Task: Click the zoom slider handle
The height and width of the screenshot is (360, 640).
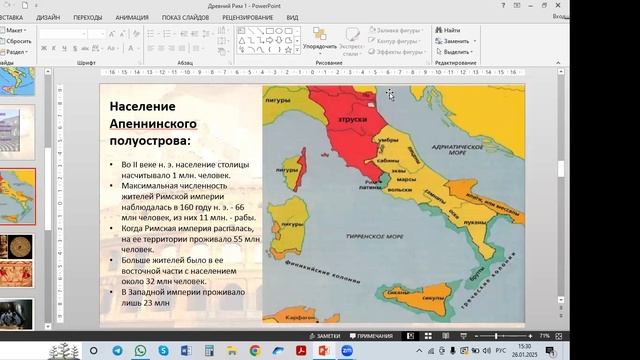Action: pyautogui.click(x=496, y=336)
